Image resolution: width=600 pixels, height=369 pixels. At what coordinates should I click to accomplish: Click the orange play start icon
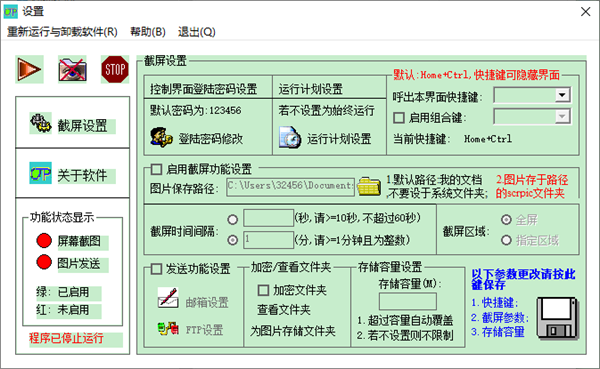coord(29,69)
